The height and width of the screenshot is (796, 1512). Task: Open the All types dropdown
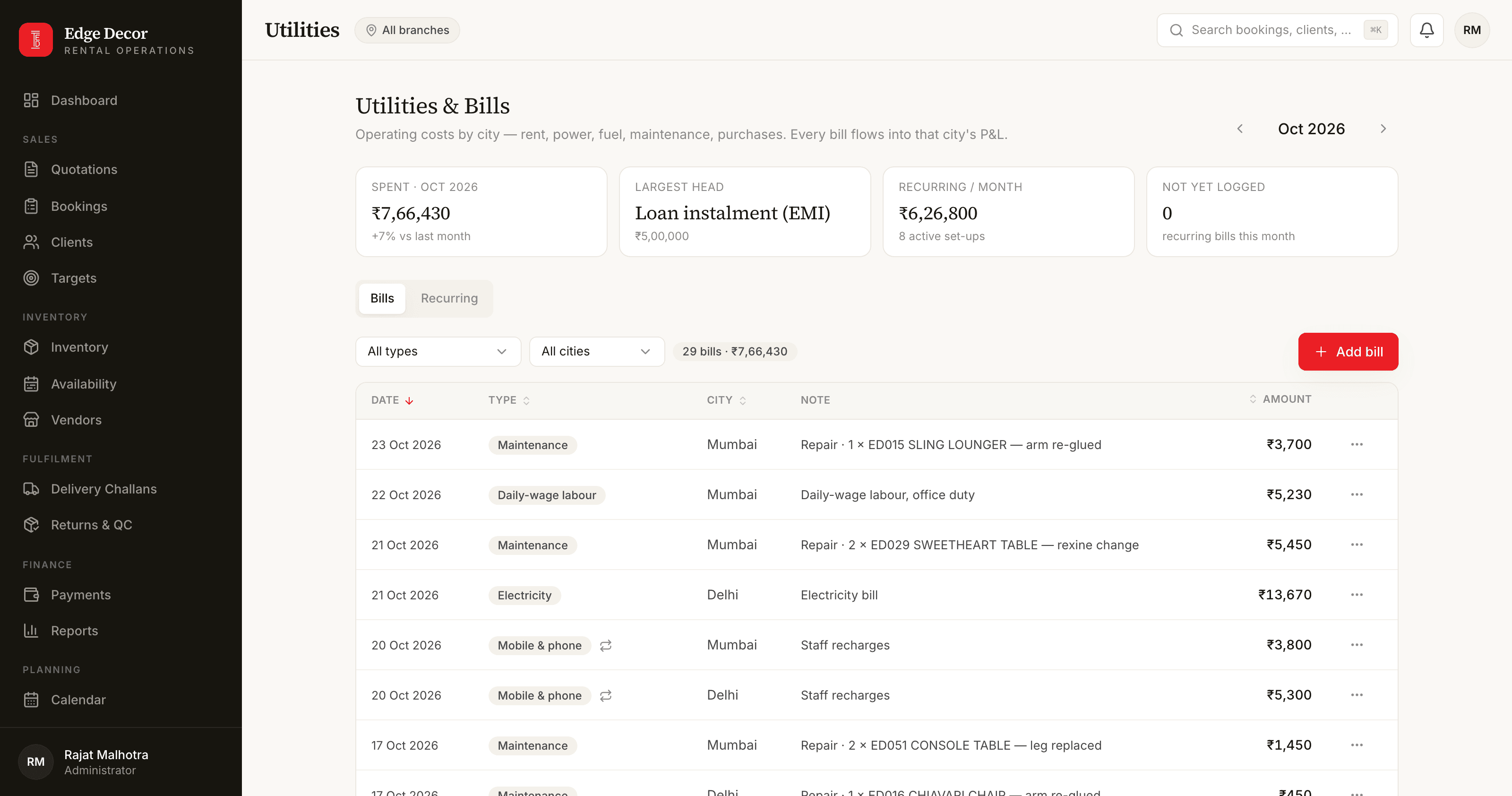tap(438, 352)
